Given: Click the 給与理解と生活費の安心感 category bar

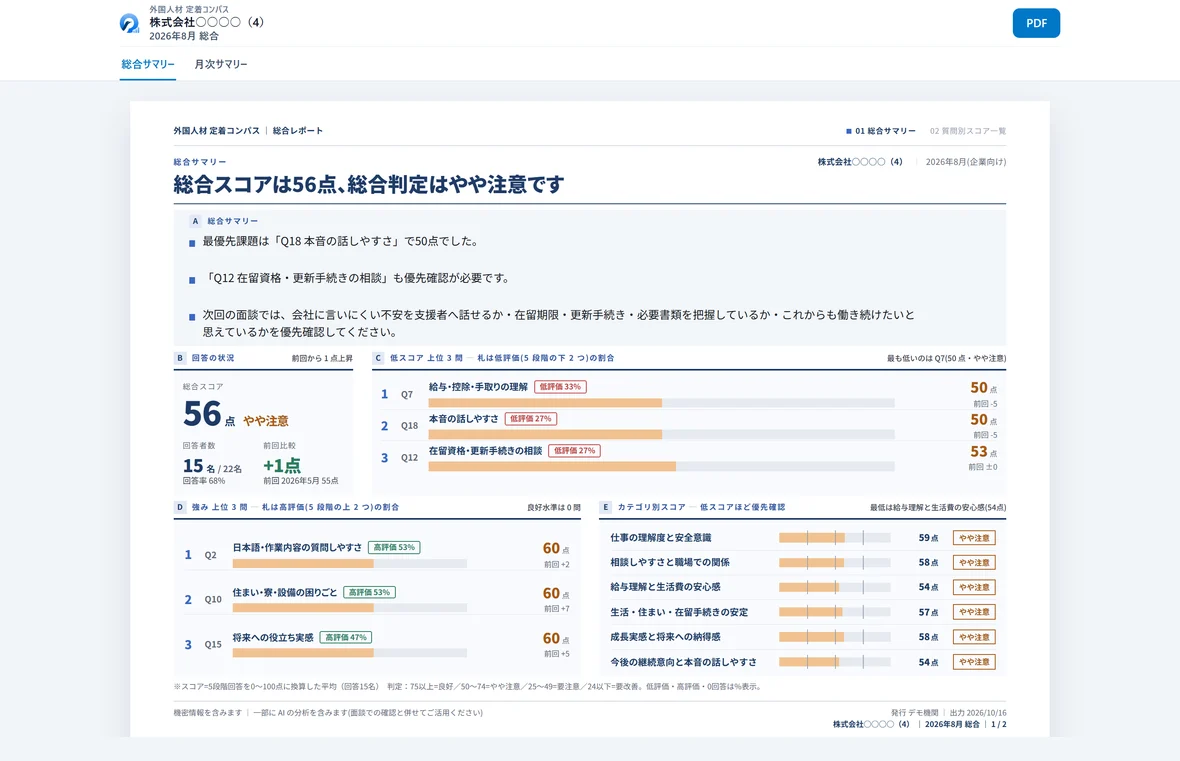Looking at the screenshot, I should coord(835,587).
